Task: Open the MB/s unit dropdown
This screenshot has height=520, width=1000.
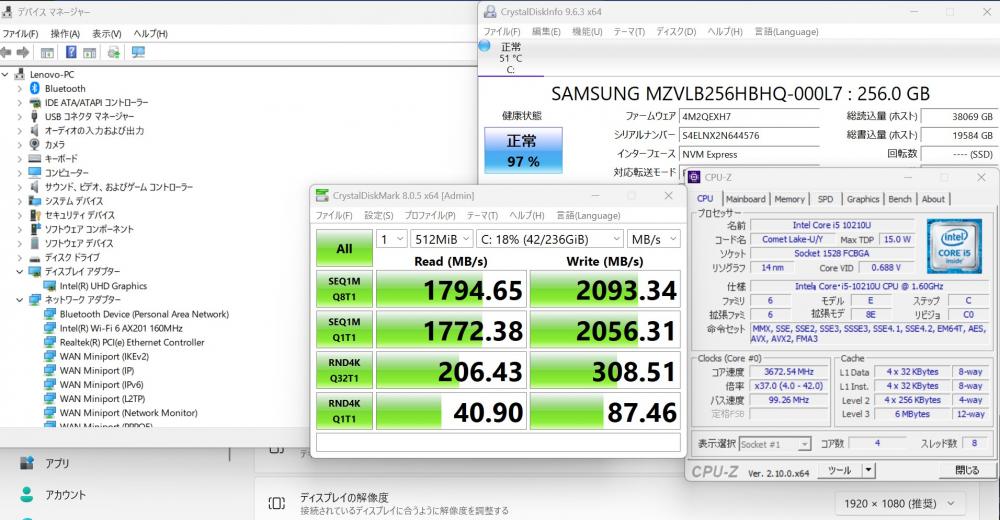Action: (654, 239)
